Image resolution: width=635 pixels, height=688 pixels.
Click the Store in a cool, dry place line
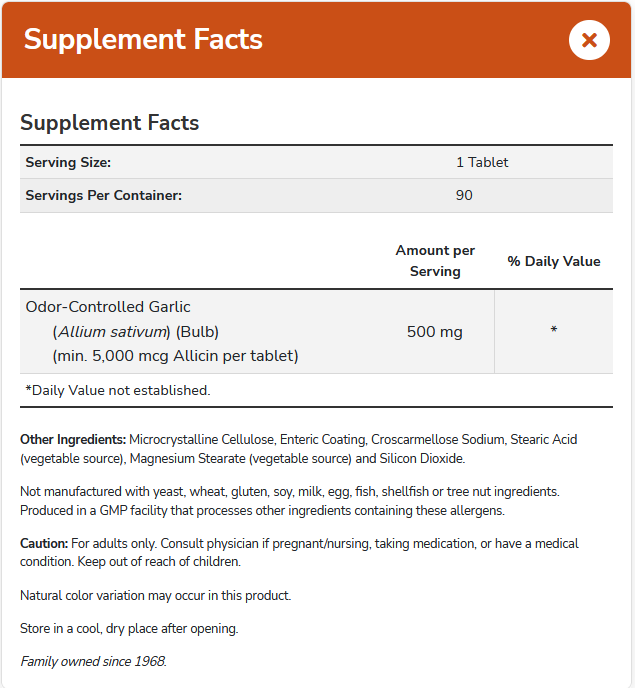[x=129, y=628]
